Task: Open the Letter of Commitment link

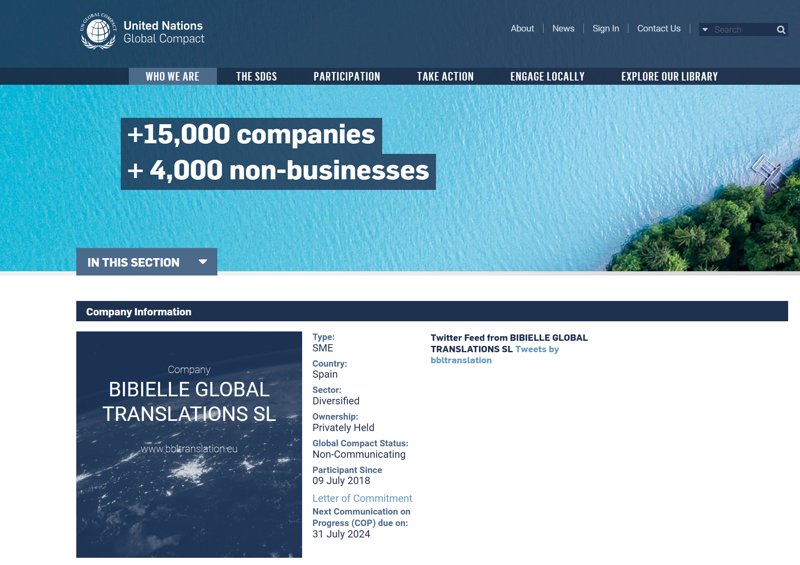Action: (362, 498)
